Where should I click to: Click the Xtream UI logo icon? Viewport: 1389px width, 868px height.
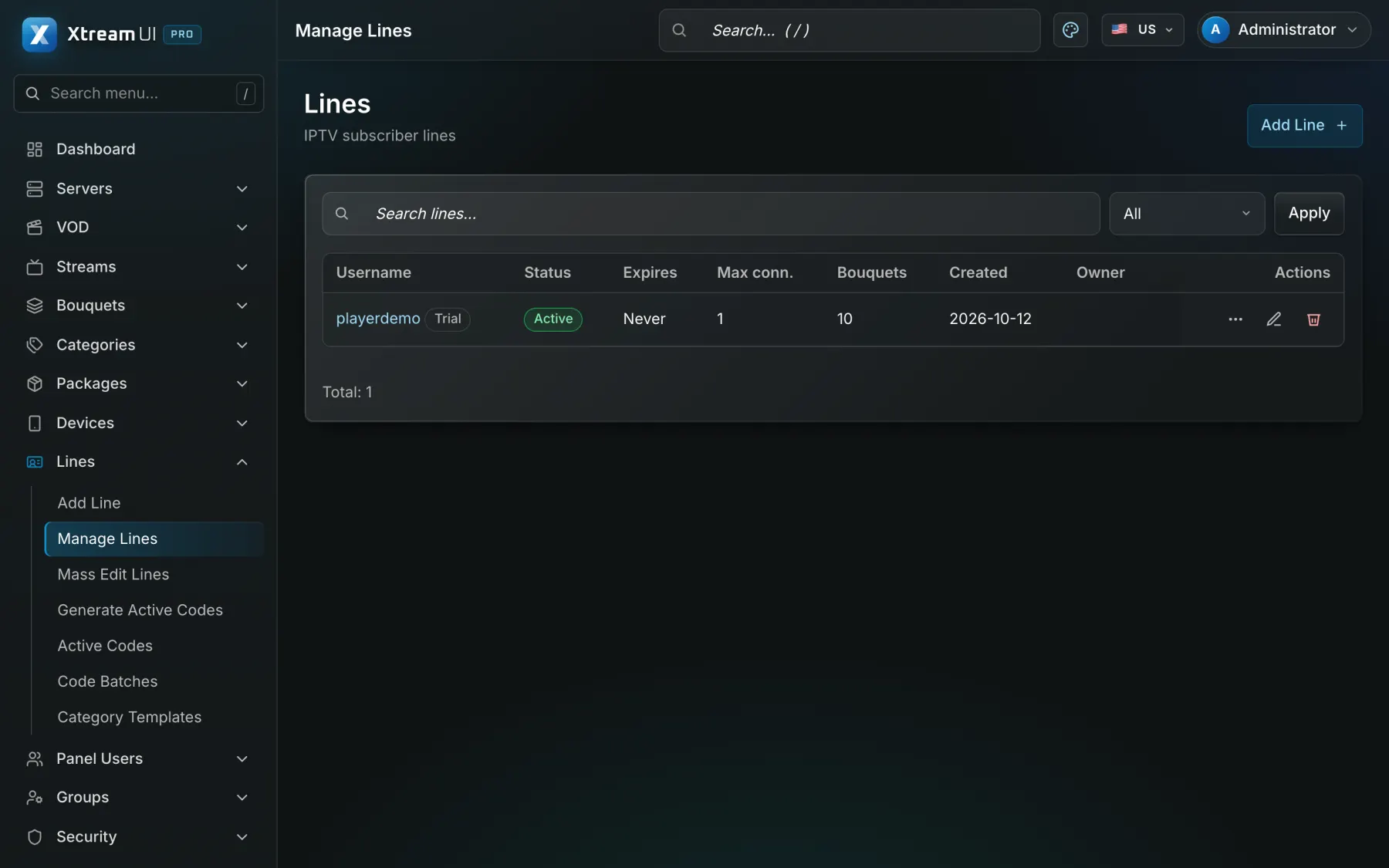(39, 34)
